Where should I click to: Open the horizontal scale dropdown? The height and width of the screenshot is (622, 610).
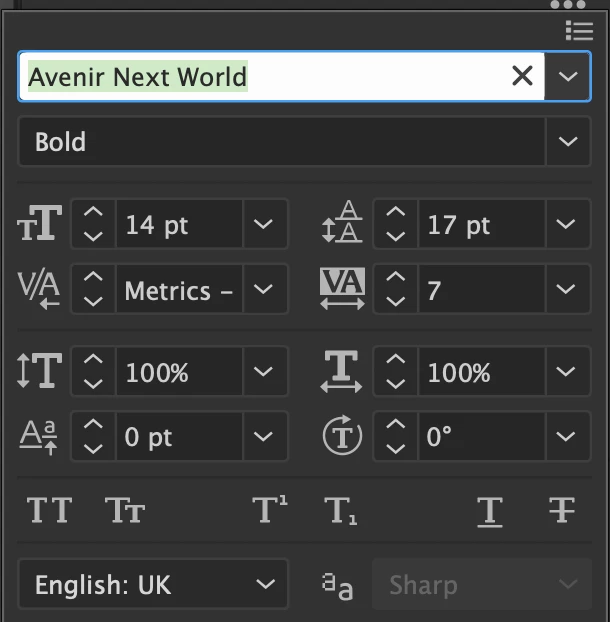point(566,372)
